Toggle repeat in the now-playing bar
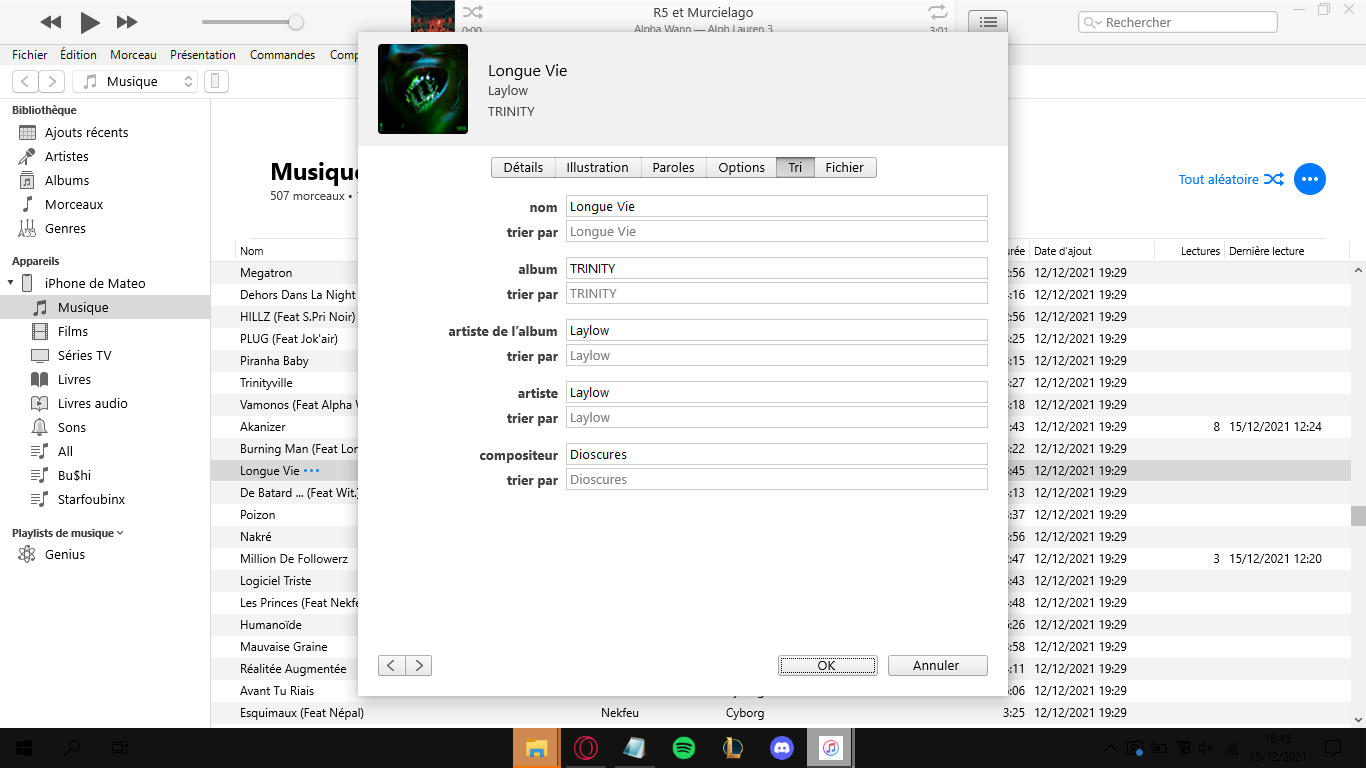 pos(937,12)
